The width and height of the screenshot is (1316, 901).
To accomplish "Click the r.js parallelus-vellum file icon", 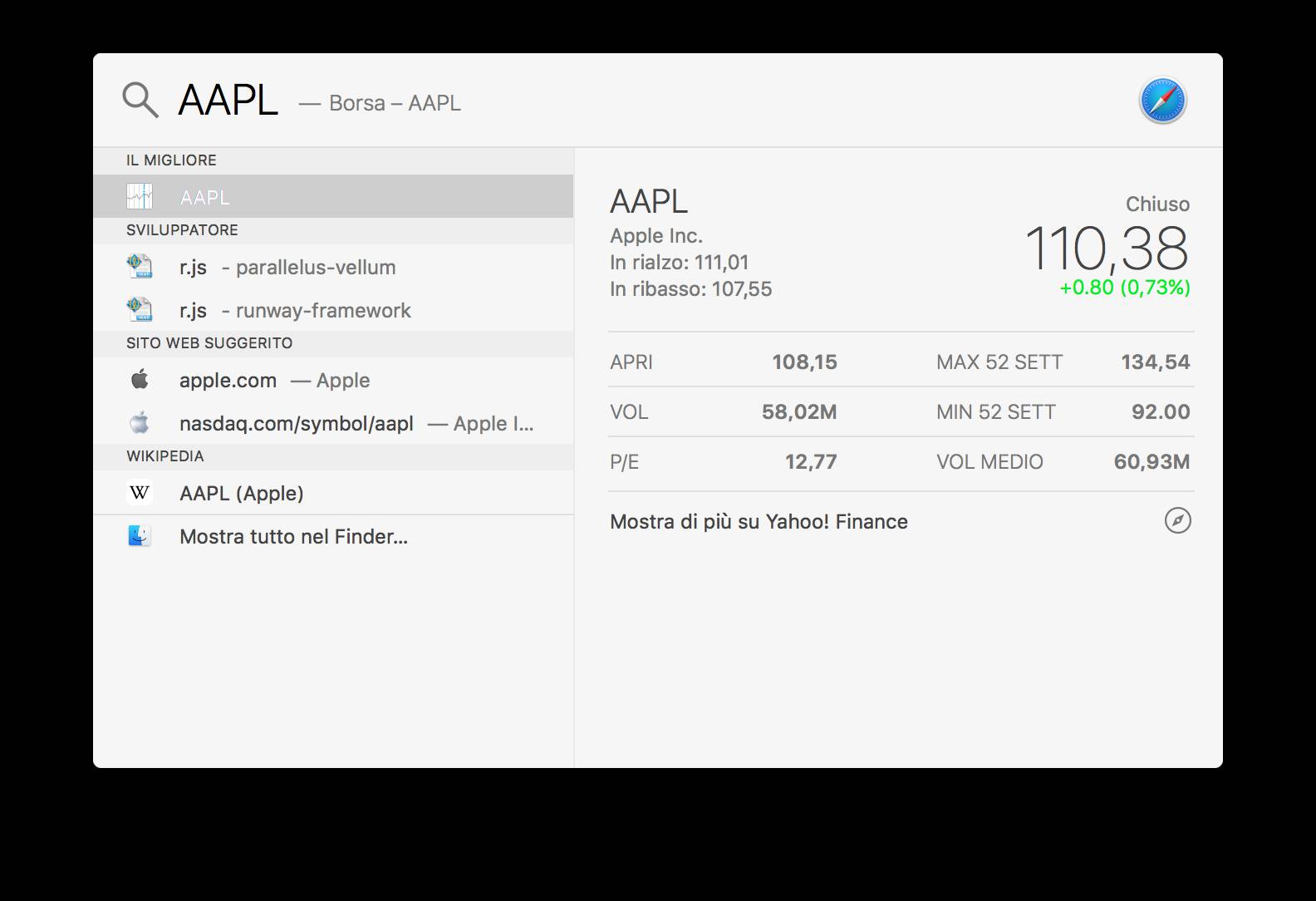I will coord(140,266).
